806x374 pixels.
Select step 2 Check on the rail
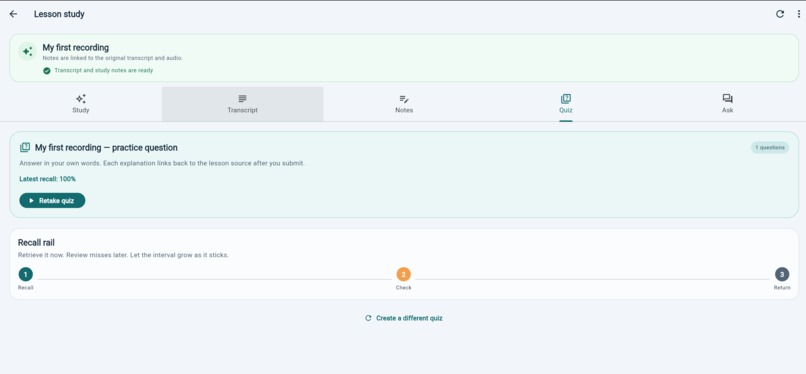(x=404, y=274)
